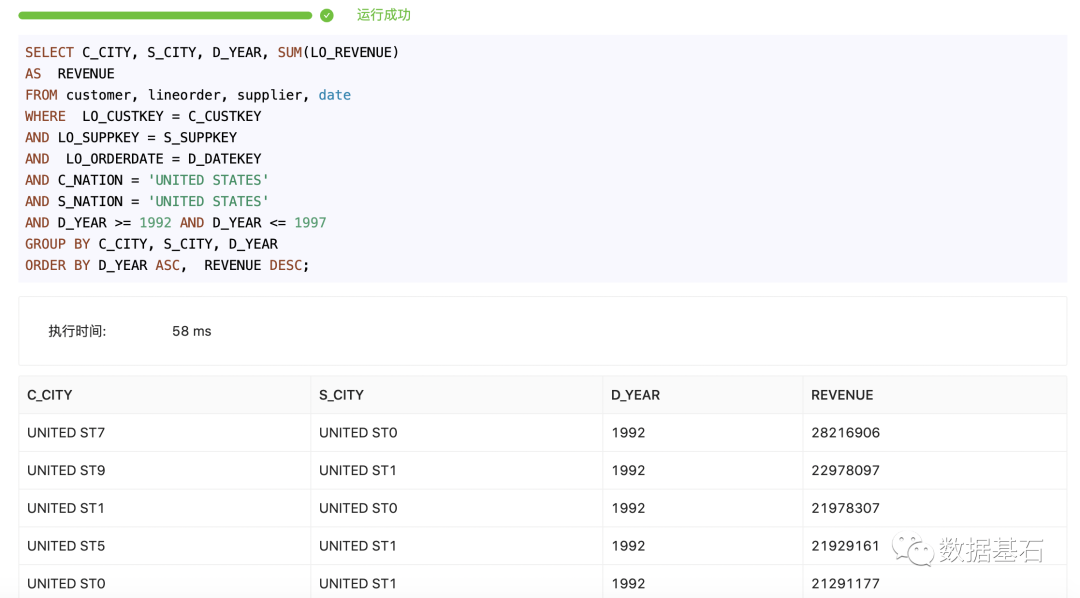Click the 执行时间 label
Viewport: 1080px width, 598px height.
77,331
